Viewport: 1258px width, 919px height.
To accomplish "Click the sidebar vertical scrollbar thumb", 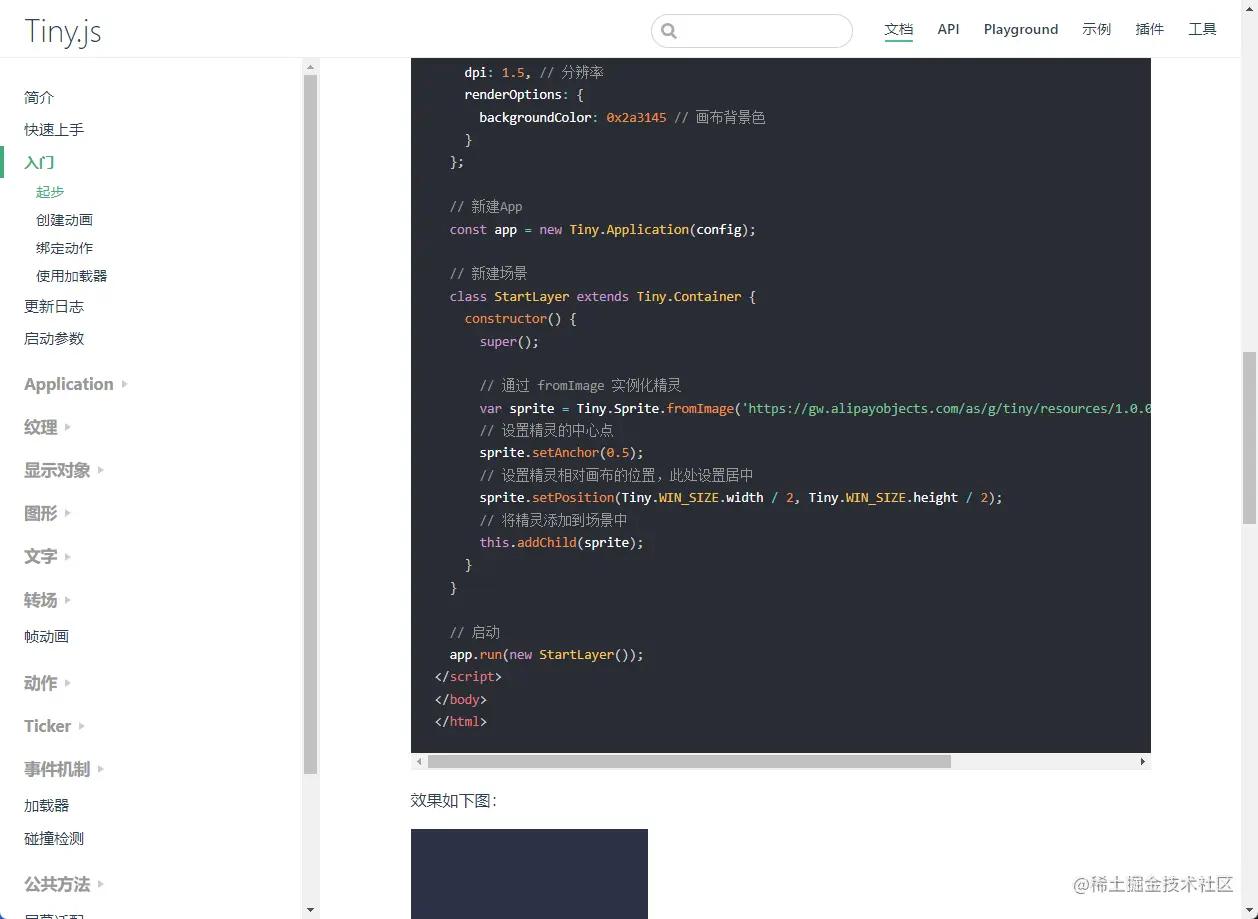I will coord(310,424).
